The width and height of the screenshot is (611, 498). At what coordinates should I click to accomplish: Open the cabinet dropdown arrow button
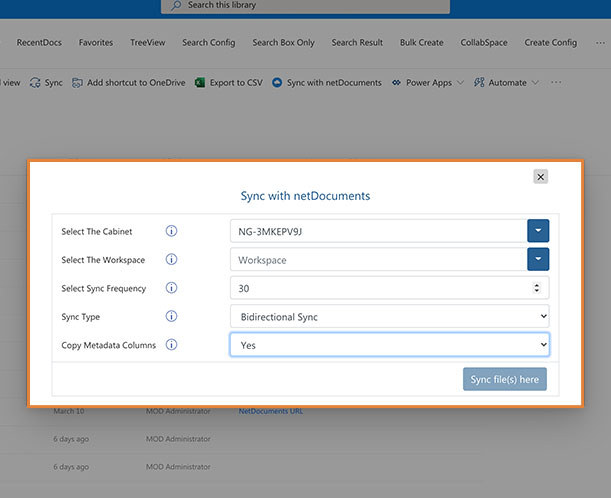(538, 231)
